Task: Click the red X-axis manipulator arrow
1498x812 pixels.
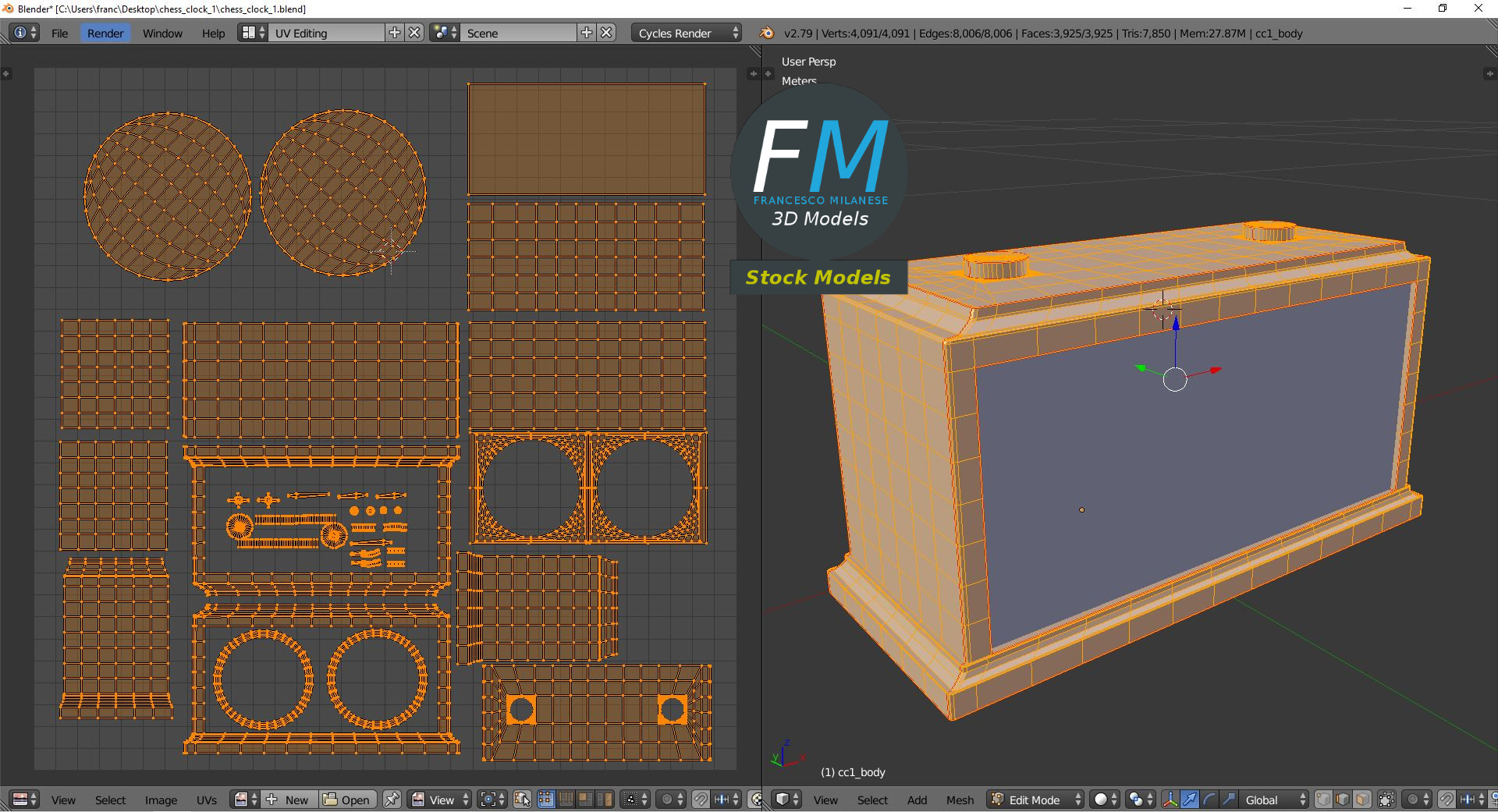Action: point(1216,371)
